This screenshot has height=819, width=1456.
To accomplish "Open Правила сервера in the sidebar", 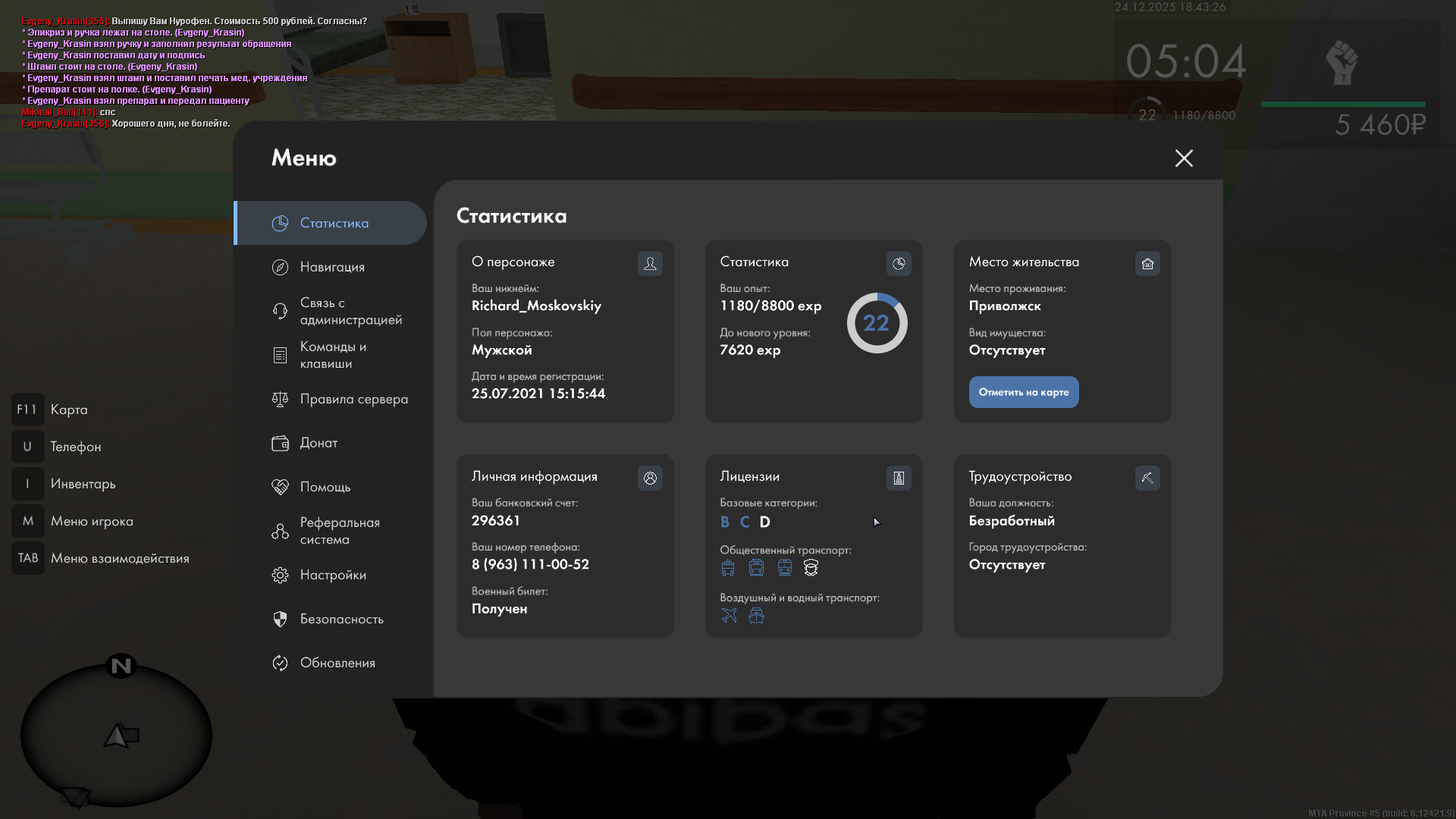I will (x=353, y=399).
